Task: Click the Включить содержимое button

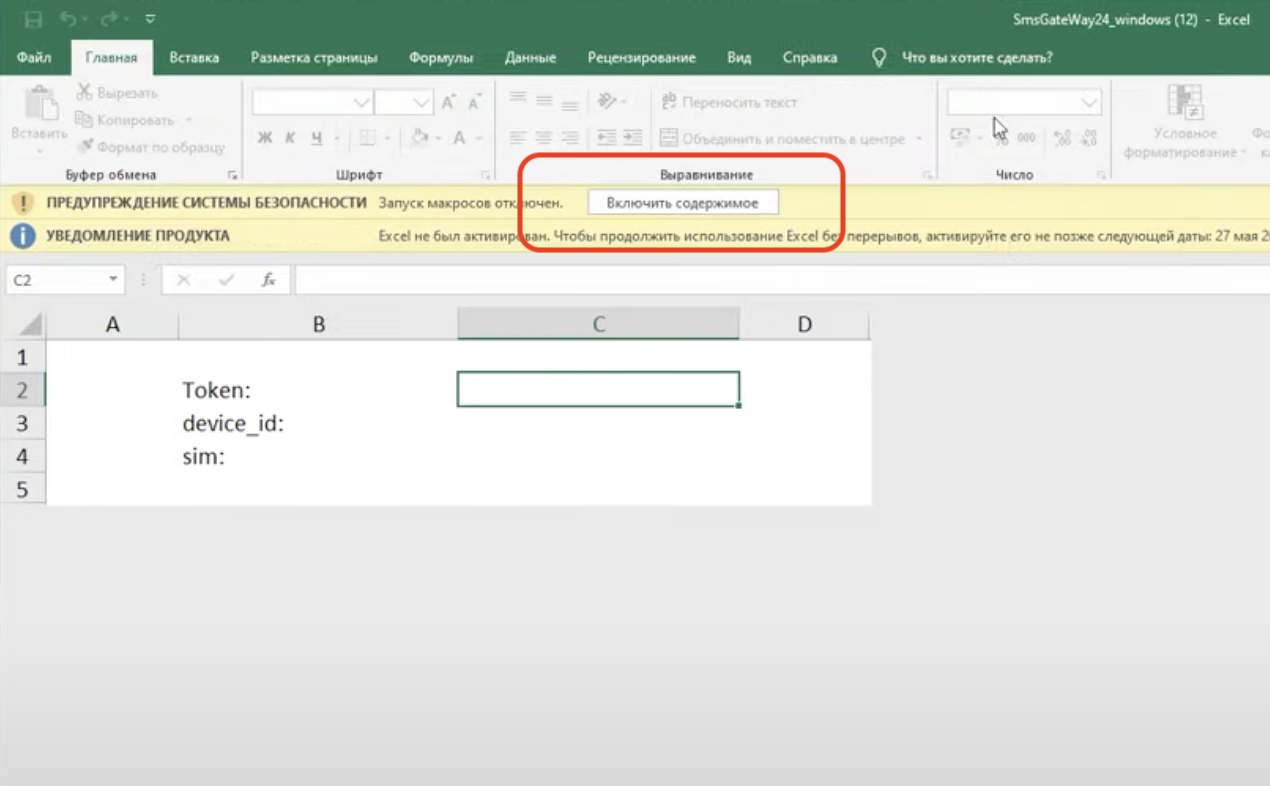Action: pos(683,203)
